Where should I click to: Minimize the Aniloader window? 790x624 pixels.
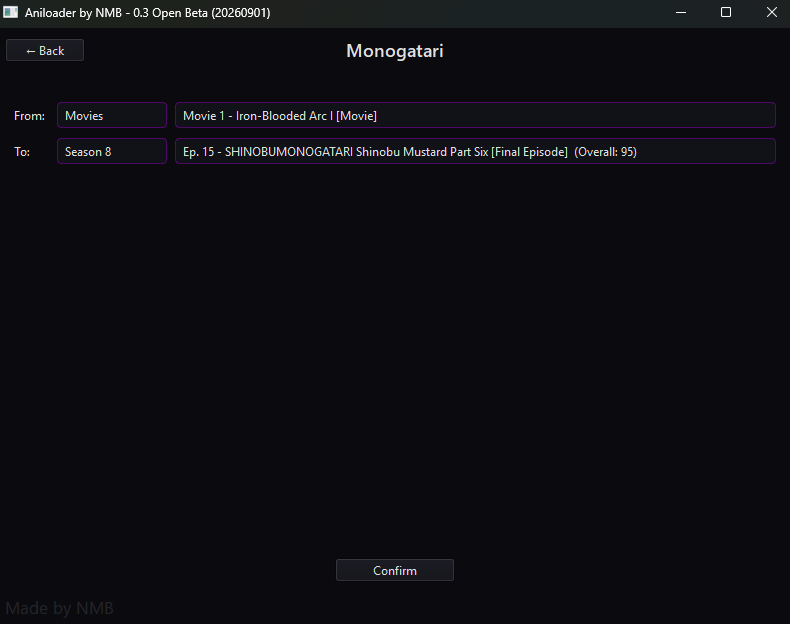pyautogui.click(x=681, y=12)
